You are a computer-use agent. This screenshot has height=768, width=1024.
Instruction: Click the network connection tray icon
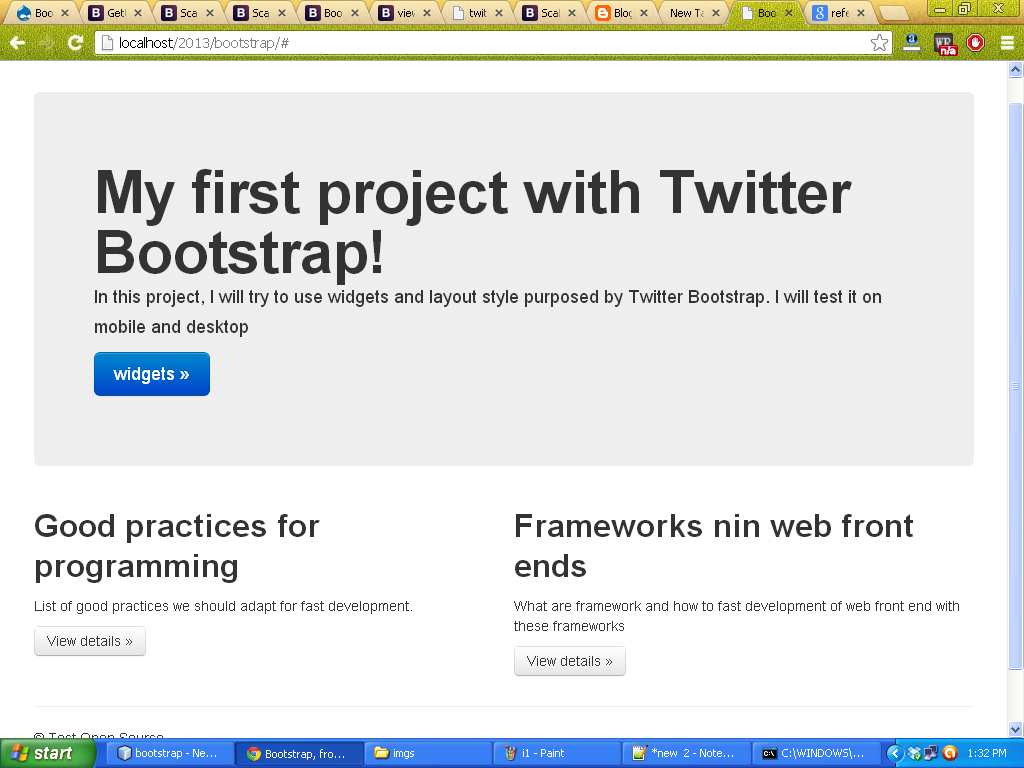(931, 754)
